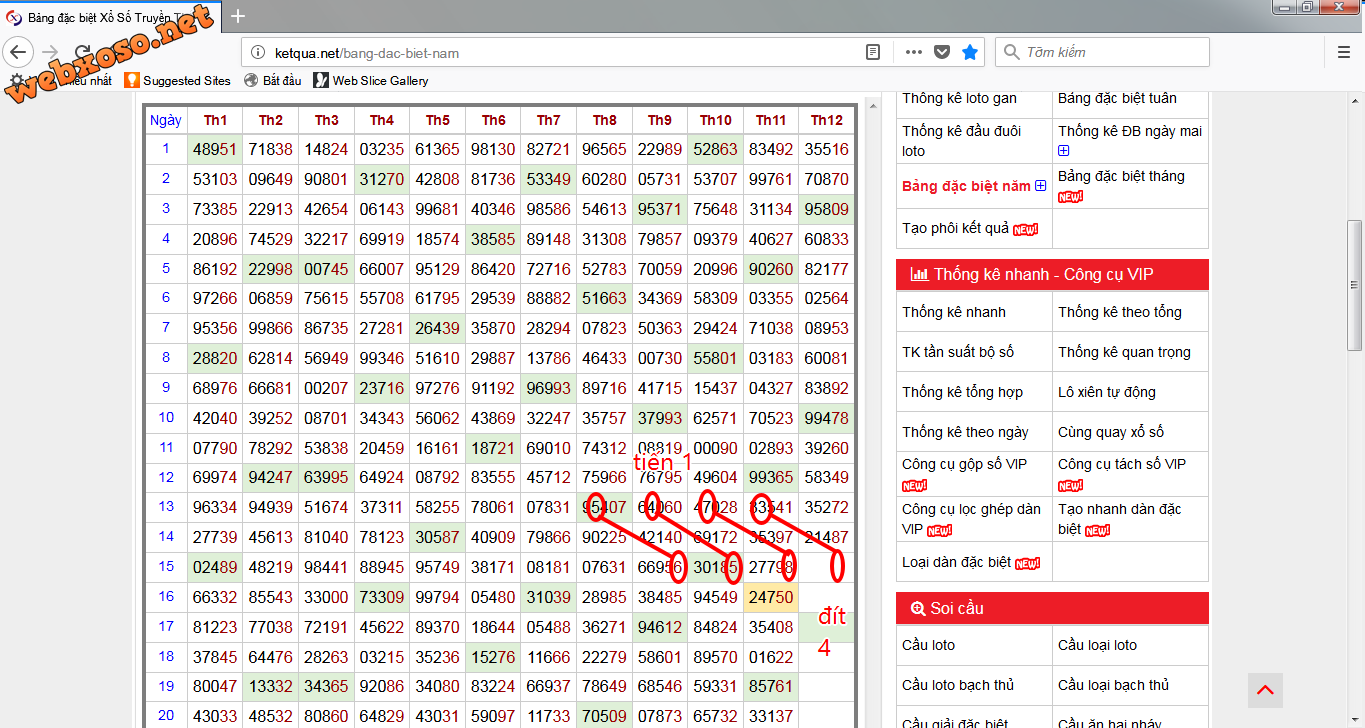Open Công cụ gộp số VIP link
Image resolution: width=1365 pixels, height=728 pixels.
click(964, 464)
